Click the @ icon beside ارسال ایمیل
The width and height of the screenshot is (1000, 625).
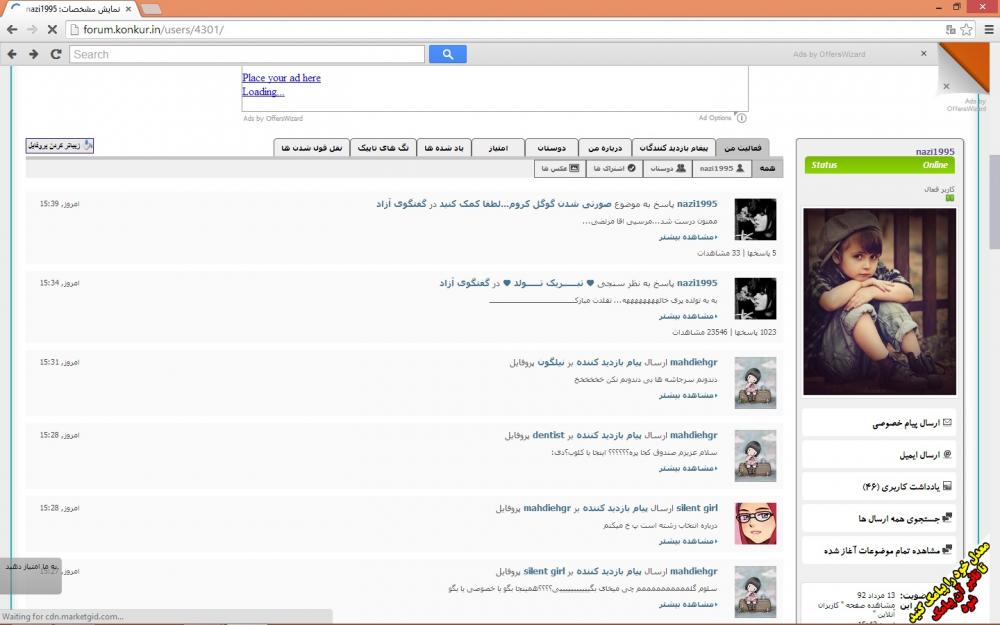(947, 454)
